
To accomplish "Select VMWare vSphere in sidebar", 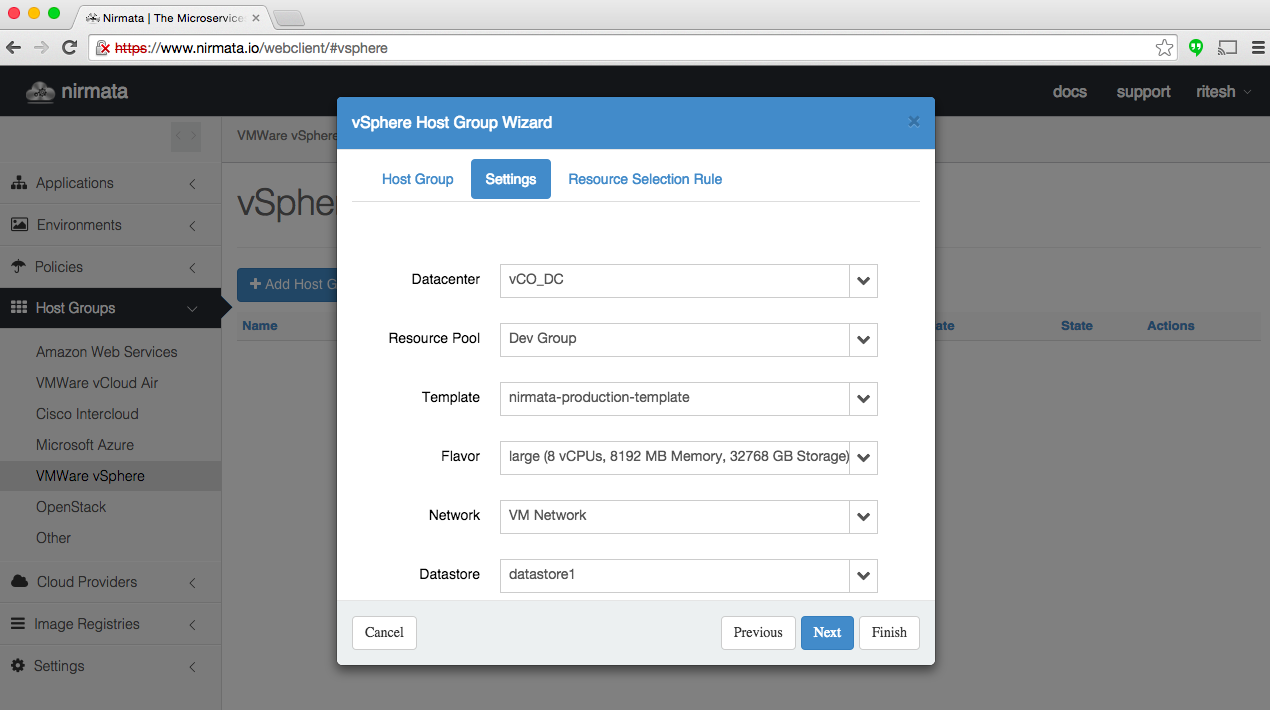I will point(90,476).
